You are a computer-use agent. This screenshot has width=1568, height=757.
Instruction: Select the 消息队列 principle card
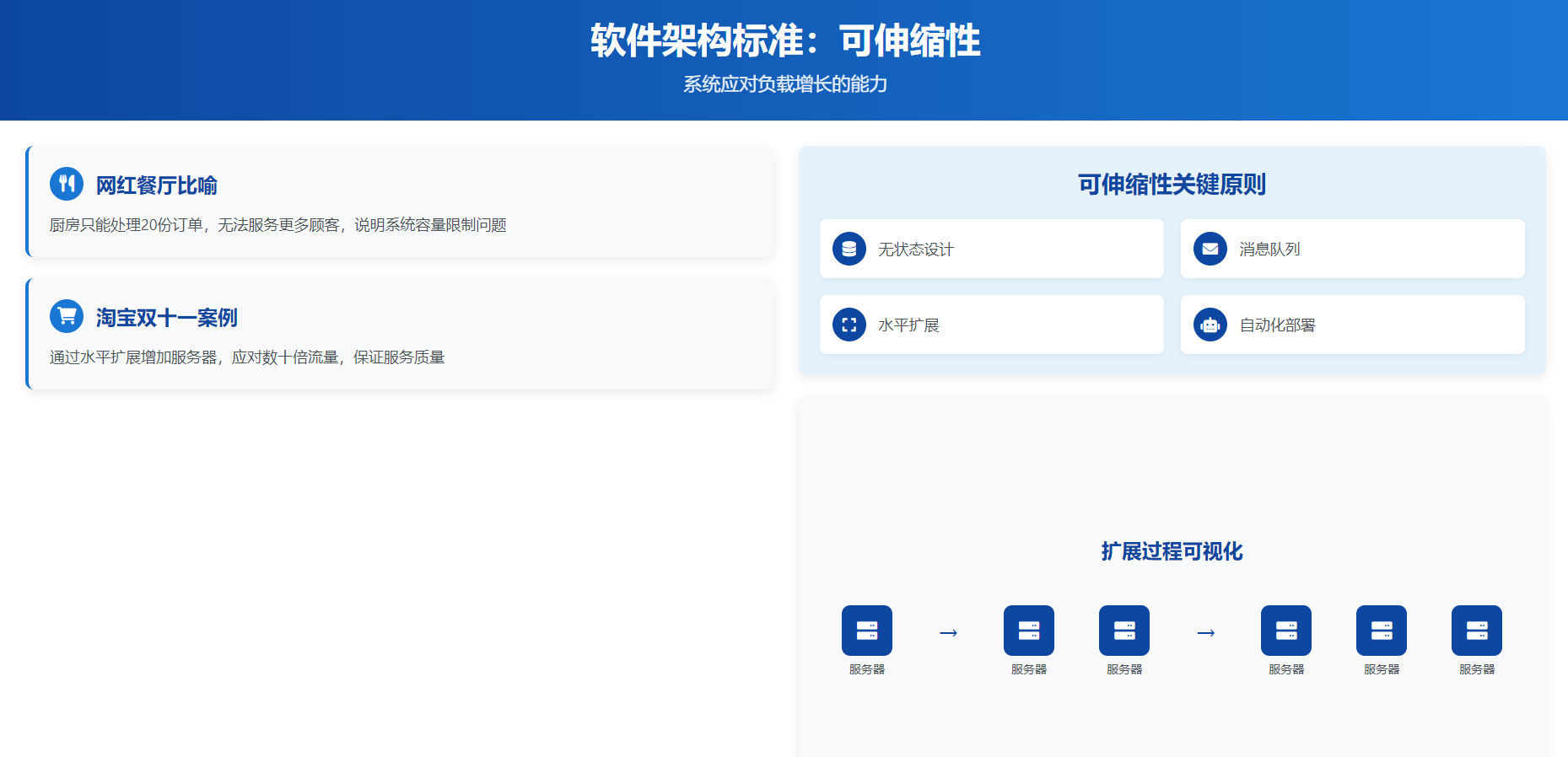(x=1353, y=249)
